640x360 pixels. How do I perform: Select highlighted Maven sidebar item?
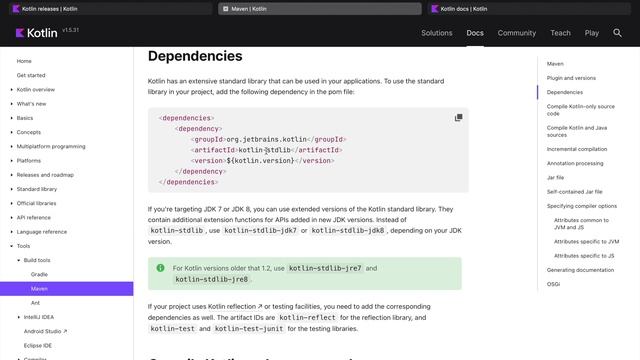[67, 289]
